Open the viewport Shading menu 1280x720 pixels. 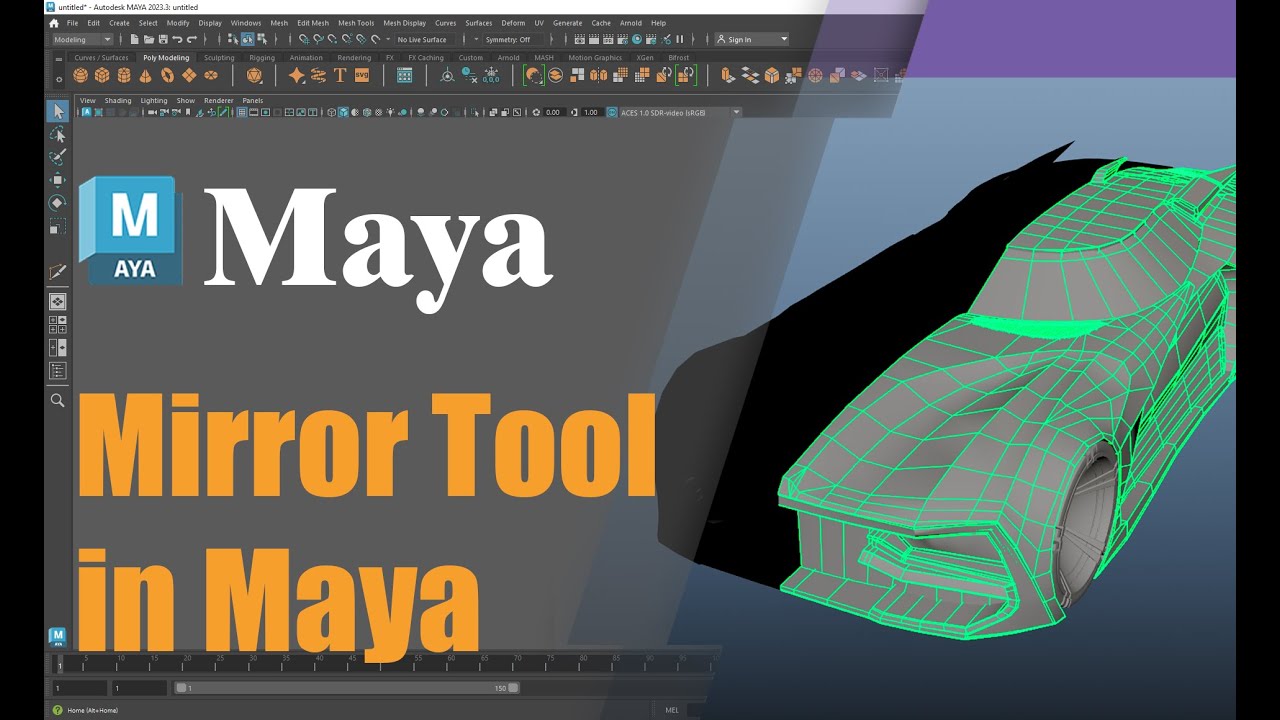click(x=118, y=100)
